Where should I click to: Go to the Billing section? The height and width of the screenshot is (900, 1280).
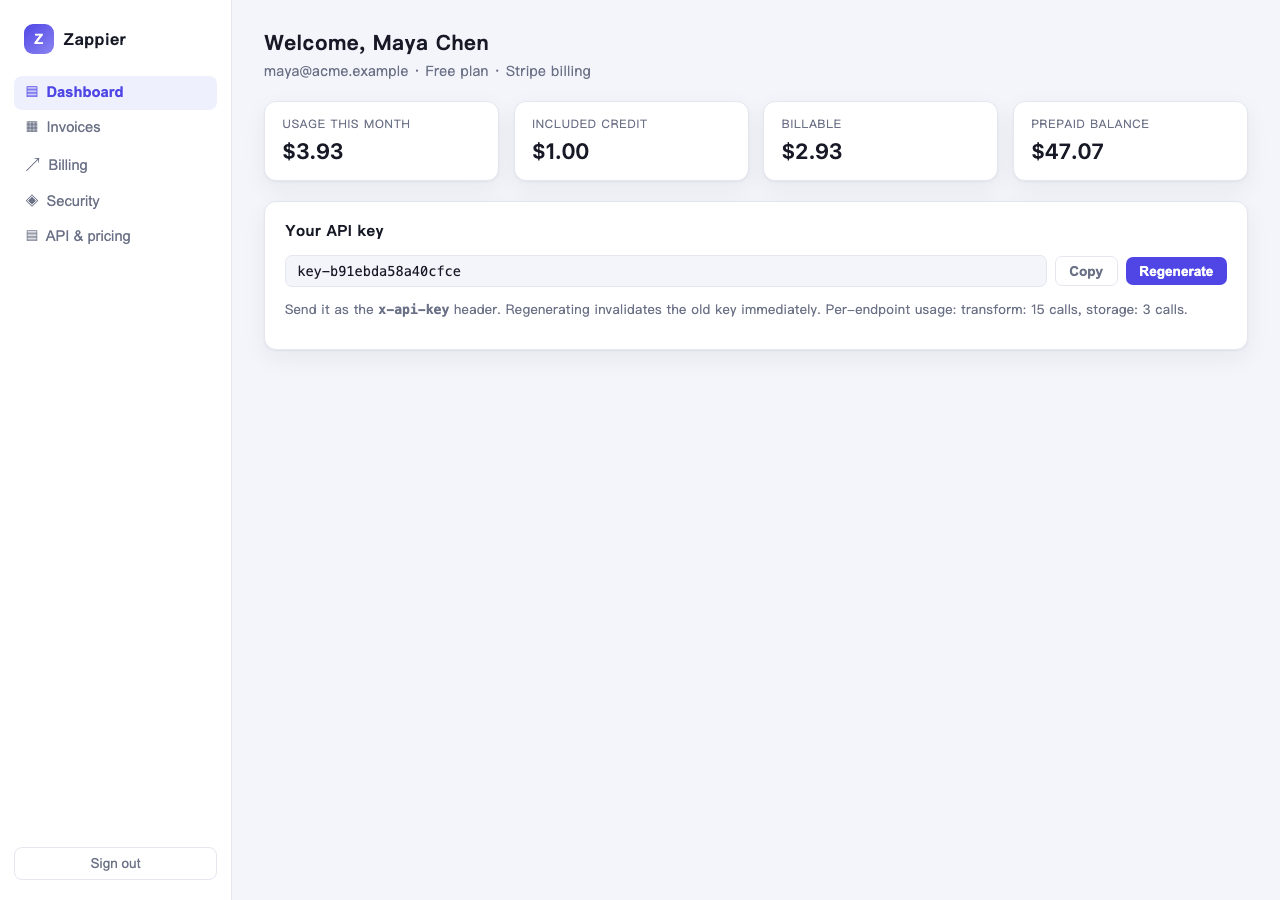click(x=115, y=164)
